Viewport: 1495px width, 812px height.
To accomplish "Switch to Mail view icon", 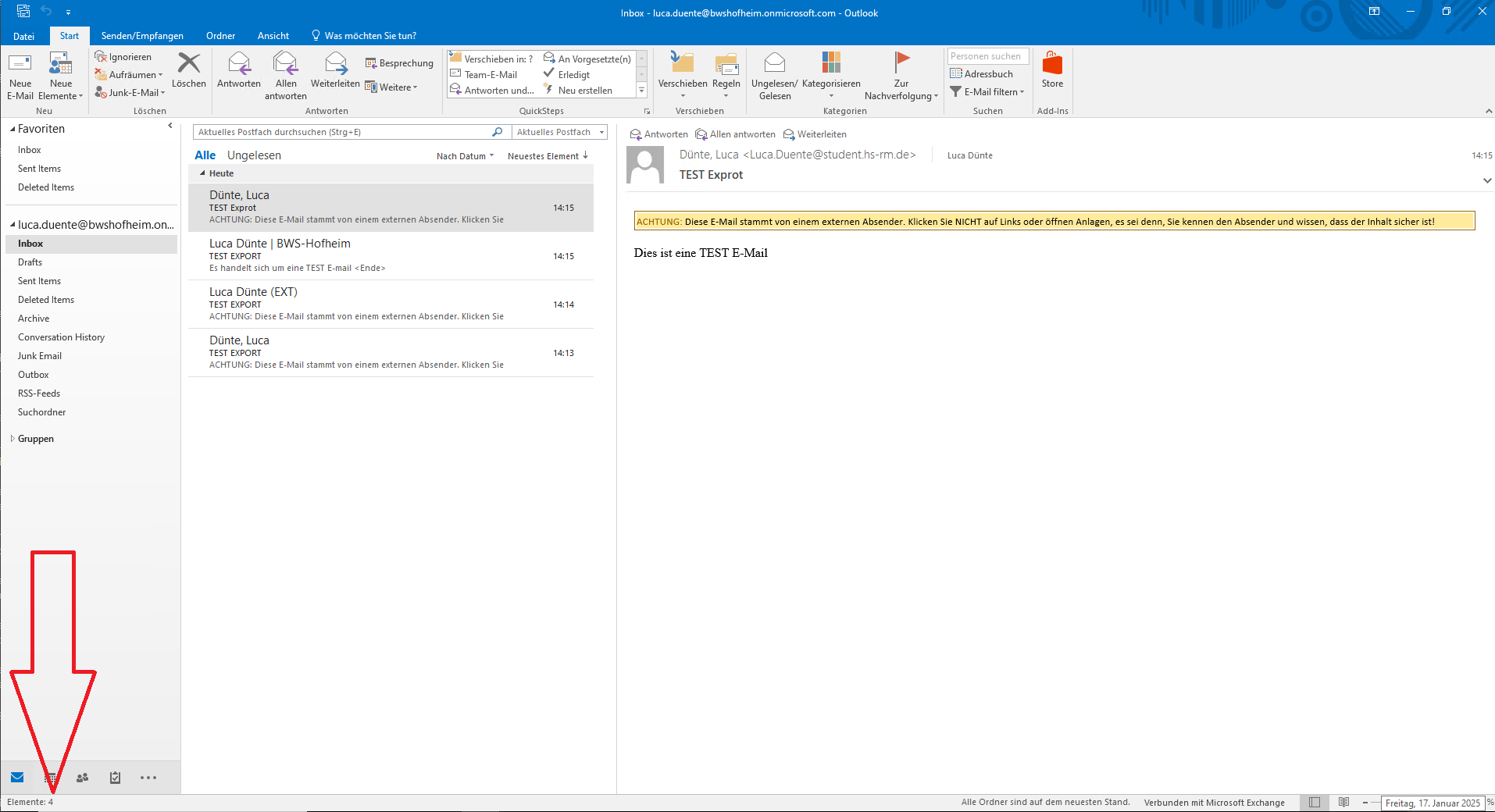I will point(17,778).
